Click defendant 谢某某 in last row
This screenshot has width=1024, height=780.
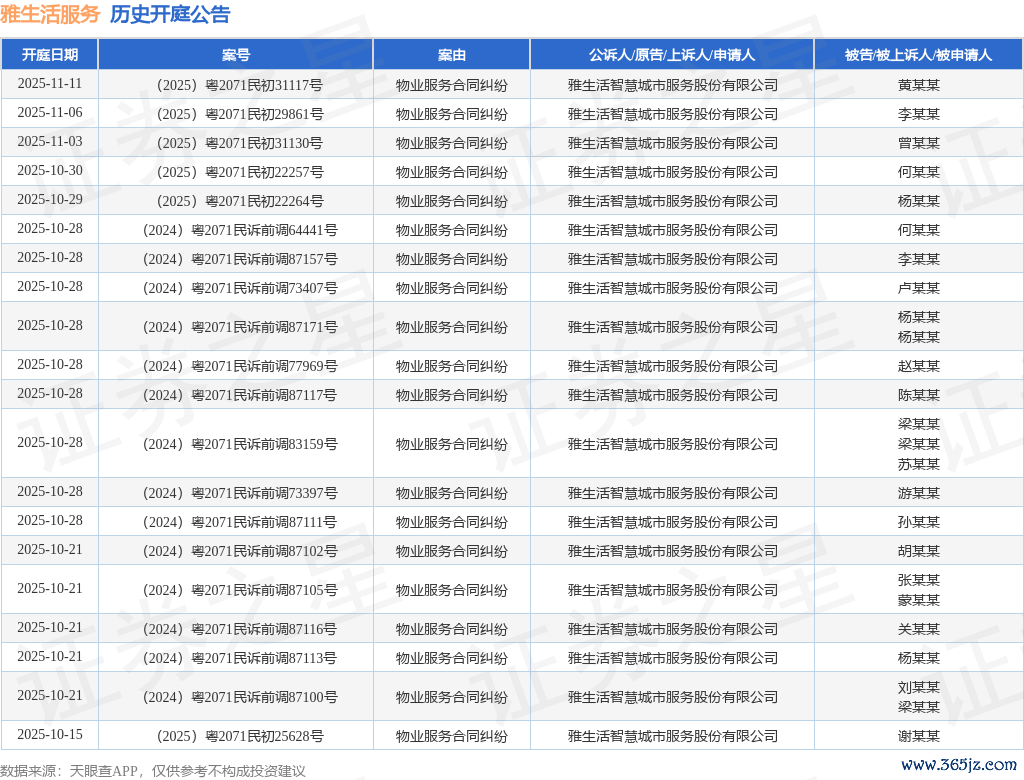918,736
